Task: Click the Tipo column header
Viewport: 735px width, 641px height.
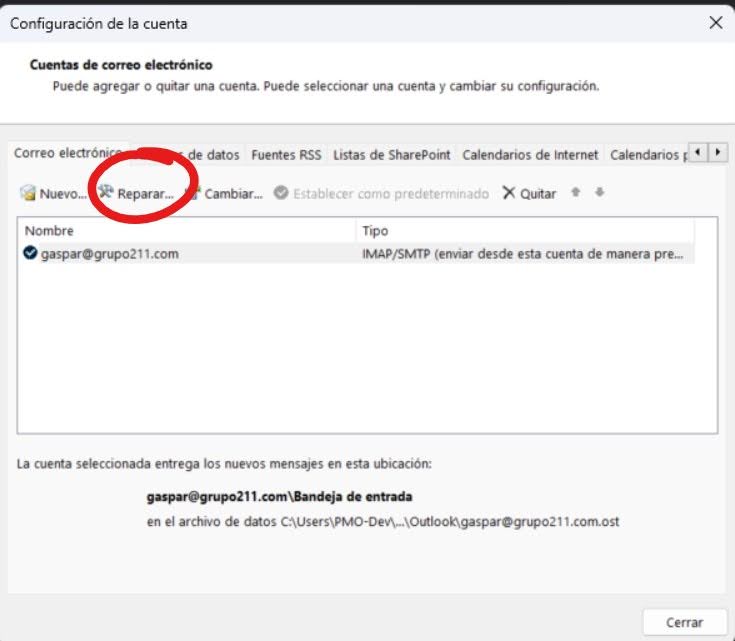Action: 525,231
